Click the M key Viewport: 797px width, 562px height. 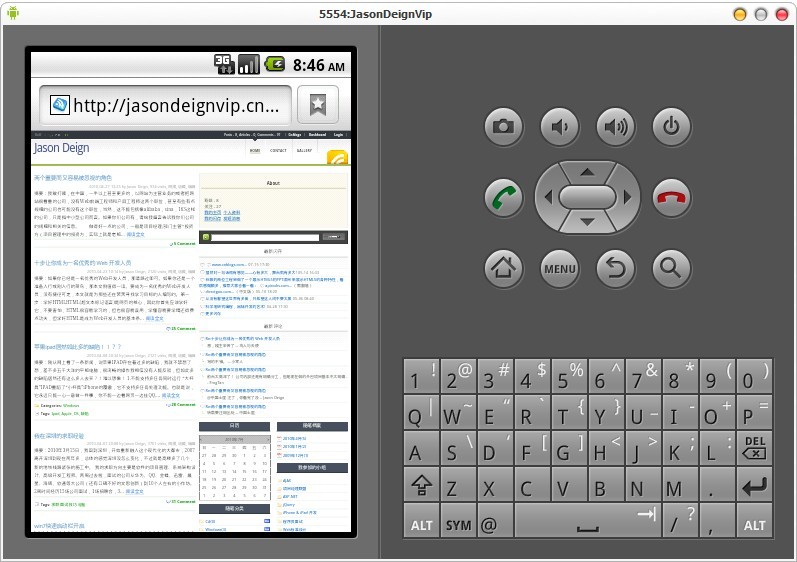(680, 485)
